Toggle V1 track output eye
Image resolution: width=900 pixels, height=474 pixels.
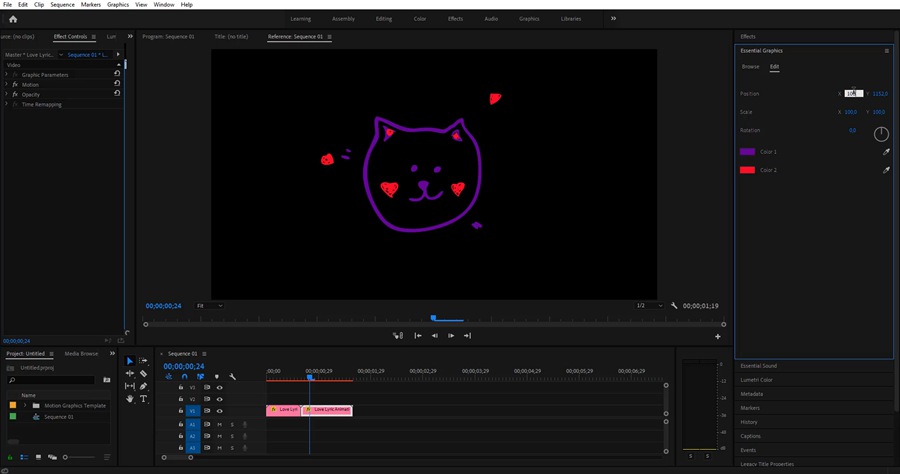pos(219,411)
